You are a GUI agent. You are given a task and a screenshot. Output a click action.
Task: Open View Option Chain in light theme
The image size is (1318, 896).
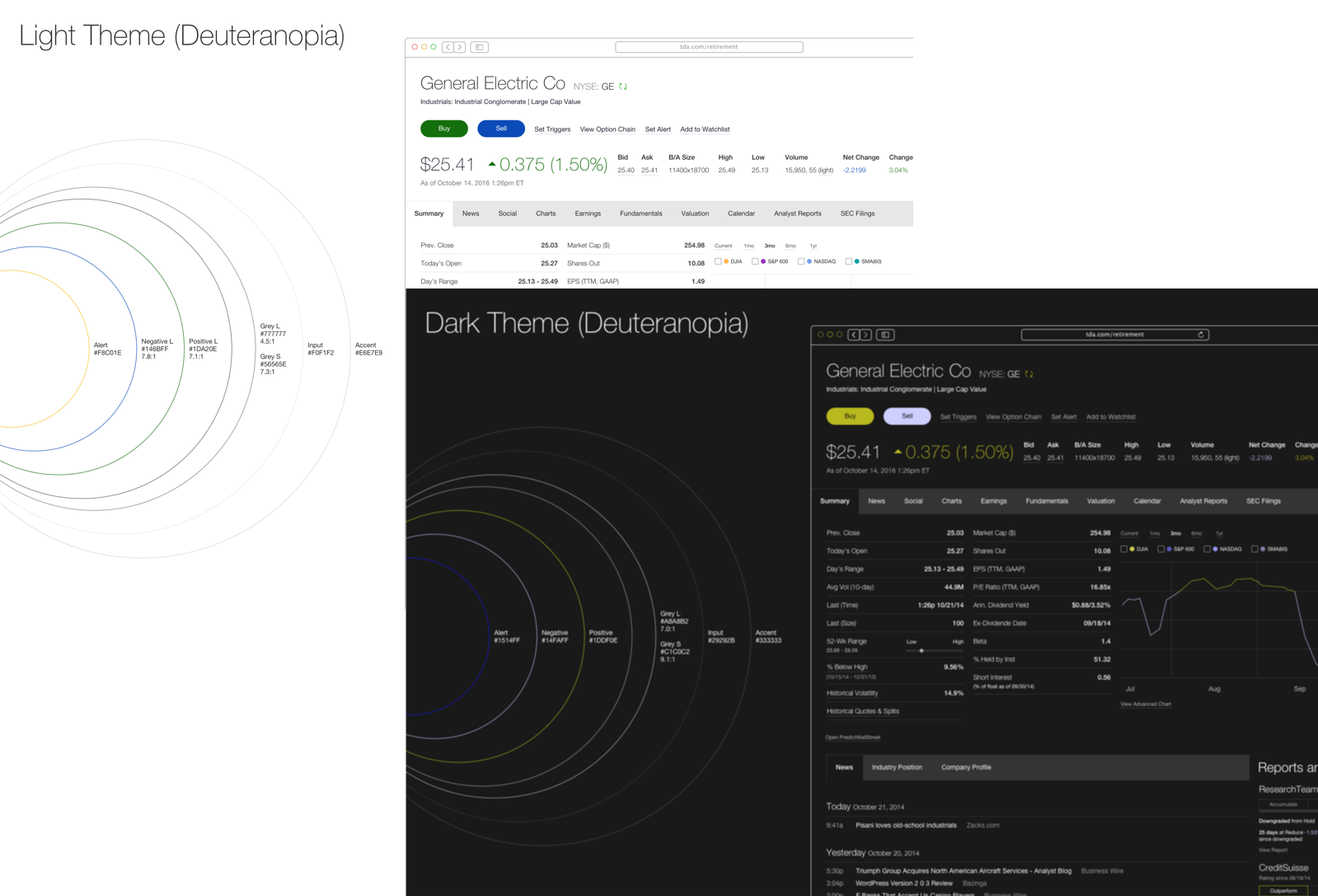coord(607,129)
